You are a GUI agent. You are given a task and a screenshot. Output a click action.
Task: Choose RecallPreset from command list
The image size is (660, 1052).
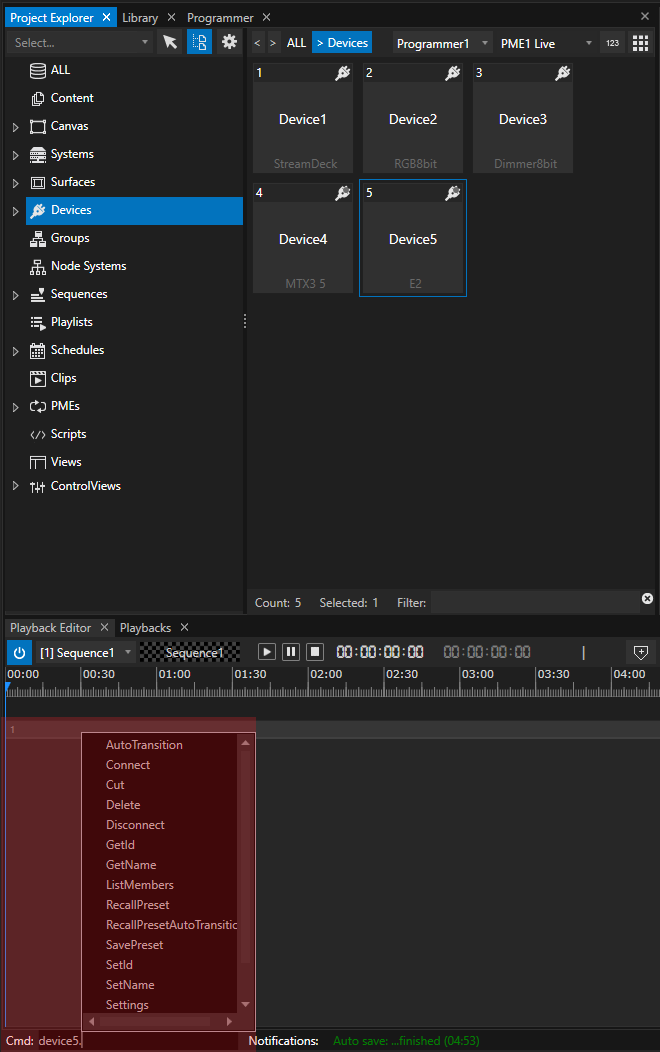click(138, 905)
